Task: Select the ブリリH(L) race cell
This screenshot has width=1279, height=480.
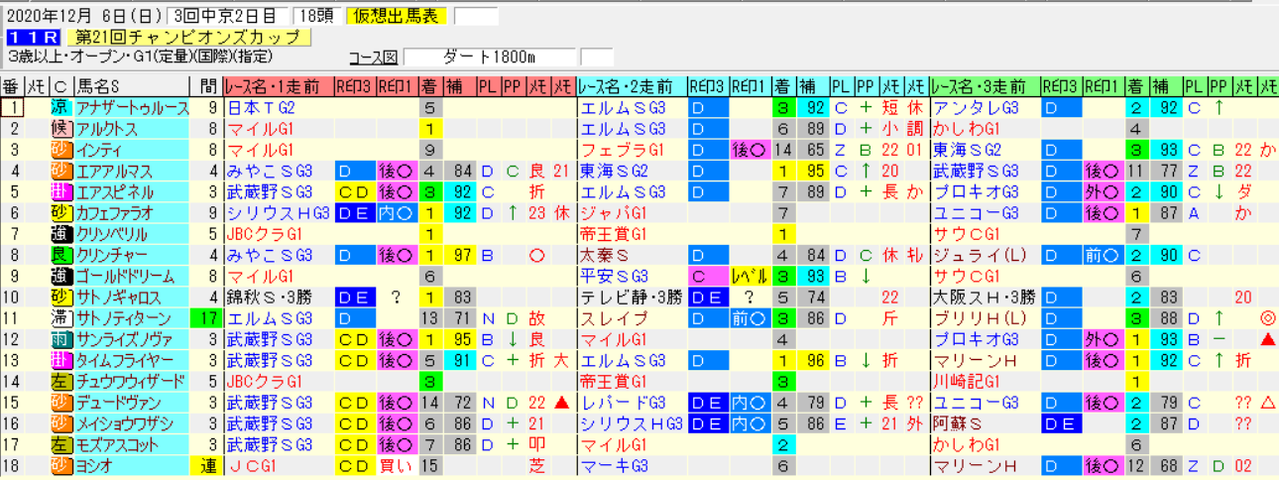Action: [984, 318]
